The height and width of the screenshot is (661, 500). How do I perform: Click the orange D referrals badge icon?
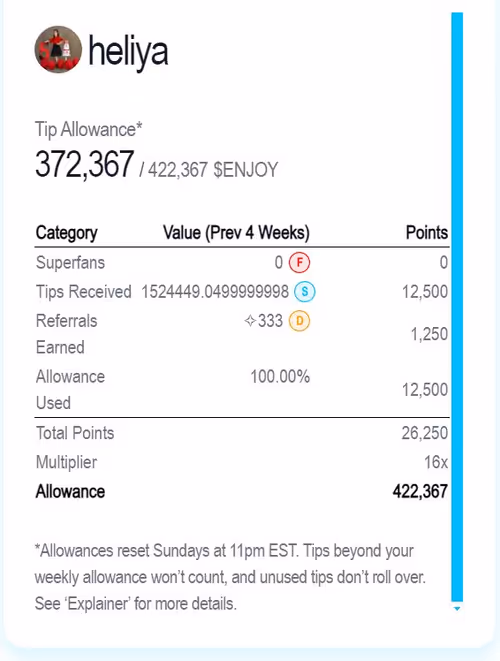coord(299,321)
